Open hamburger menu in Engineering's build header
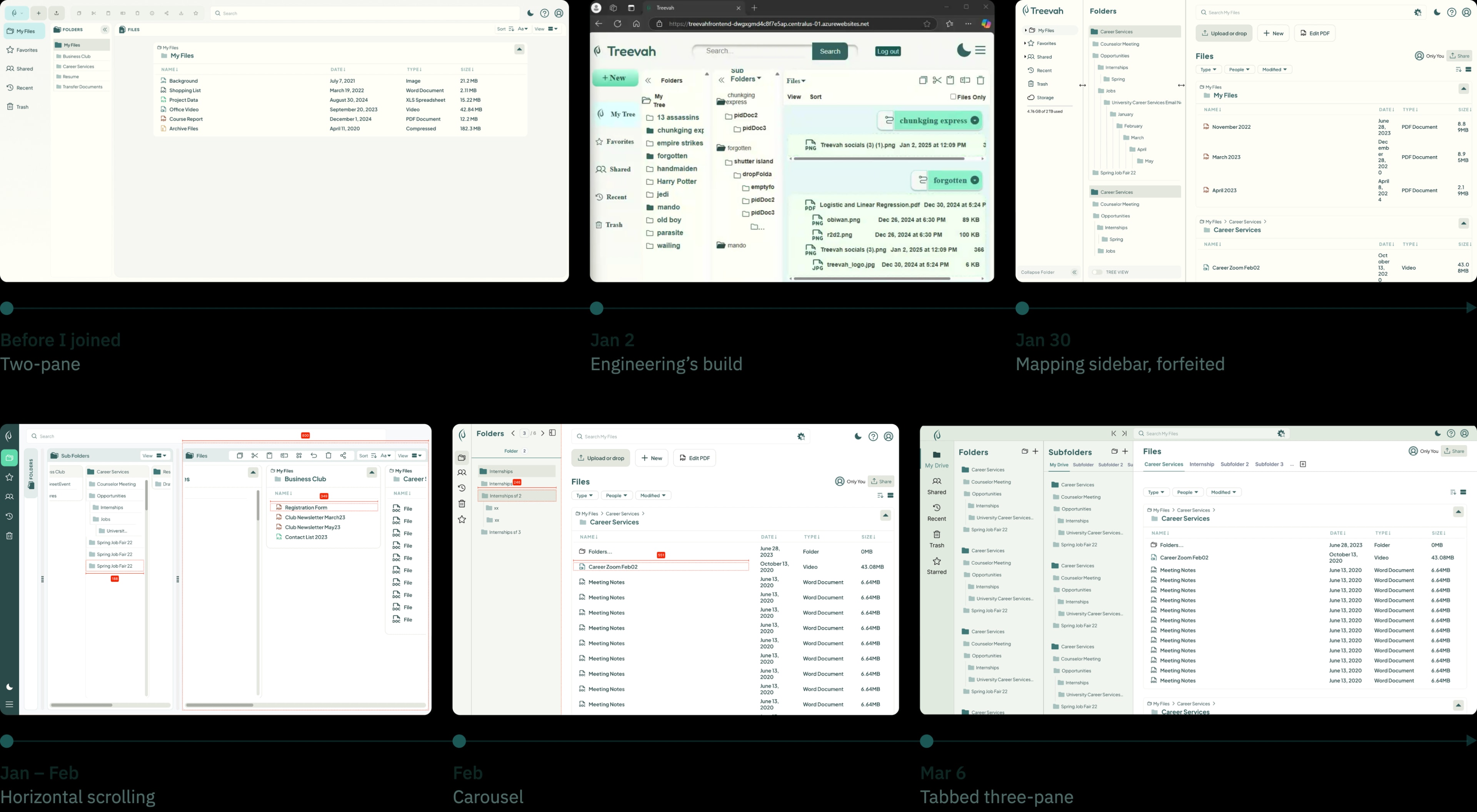The width and height of the screenshot is (1477, 812). tap(980, 50)
